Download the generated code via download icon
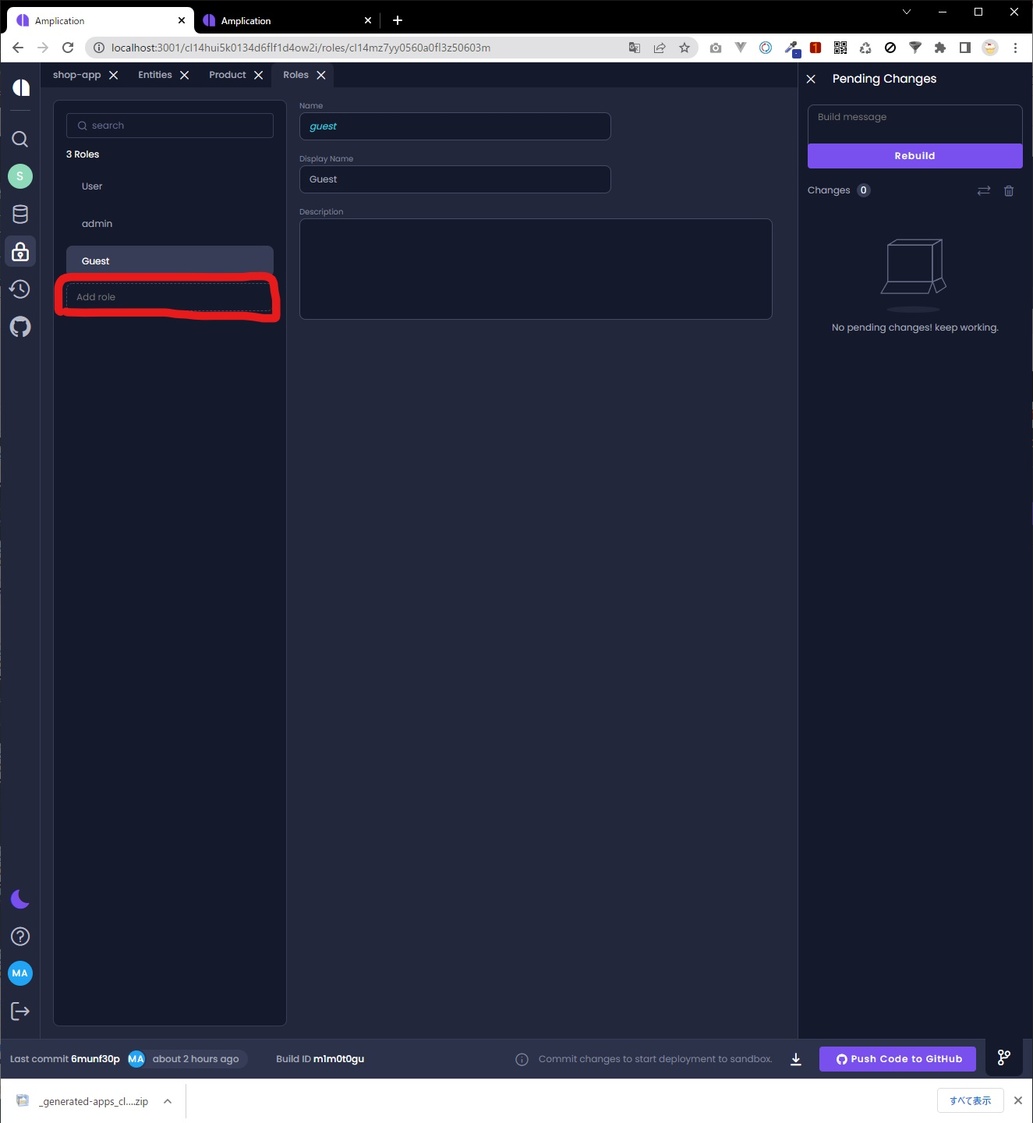1033x1123 pixels. pyautogui.click(x=796, y=1059)
